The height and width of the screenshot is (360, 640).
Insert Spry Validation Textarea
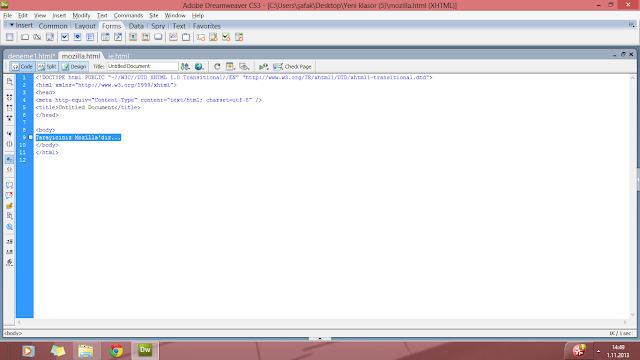point(213,37)
